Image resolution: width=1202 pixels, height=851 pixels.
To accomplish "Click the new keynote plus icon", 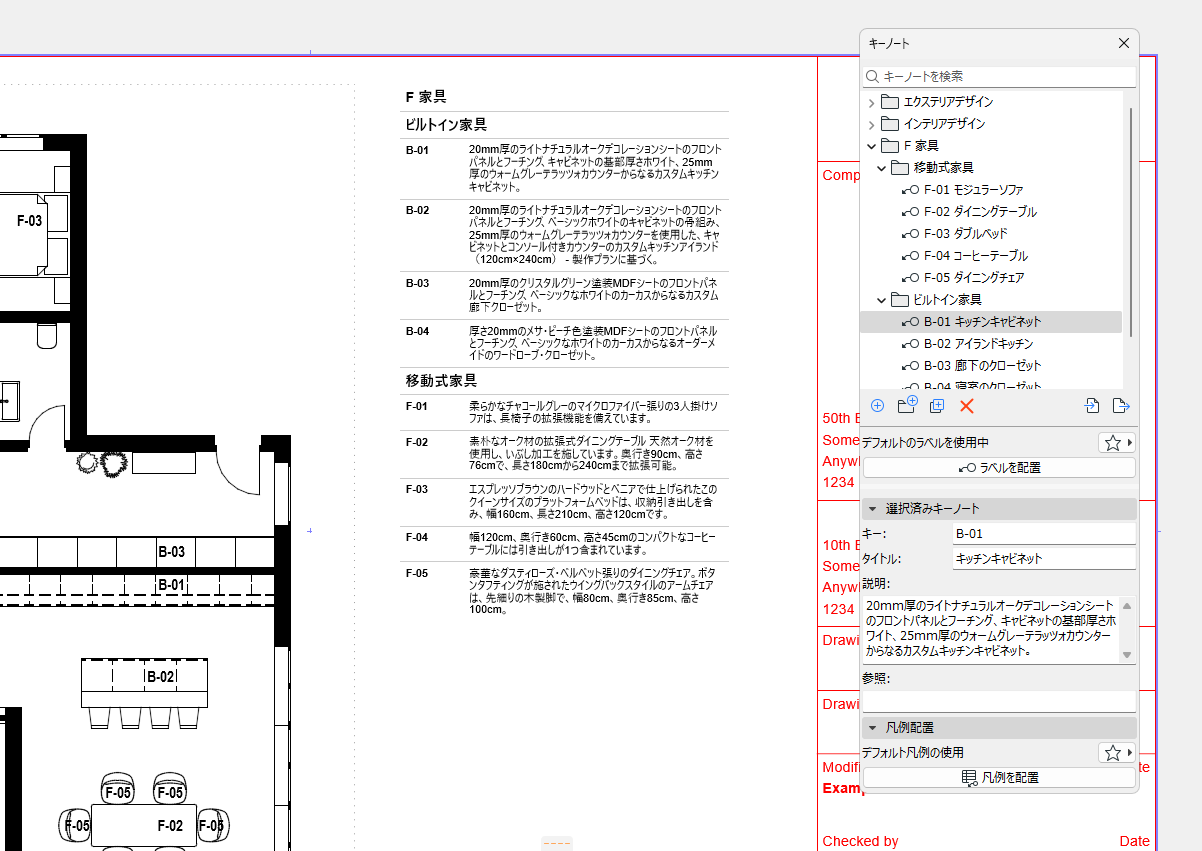I will coord(877,406).
